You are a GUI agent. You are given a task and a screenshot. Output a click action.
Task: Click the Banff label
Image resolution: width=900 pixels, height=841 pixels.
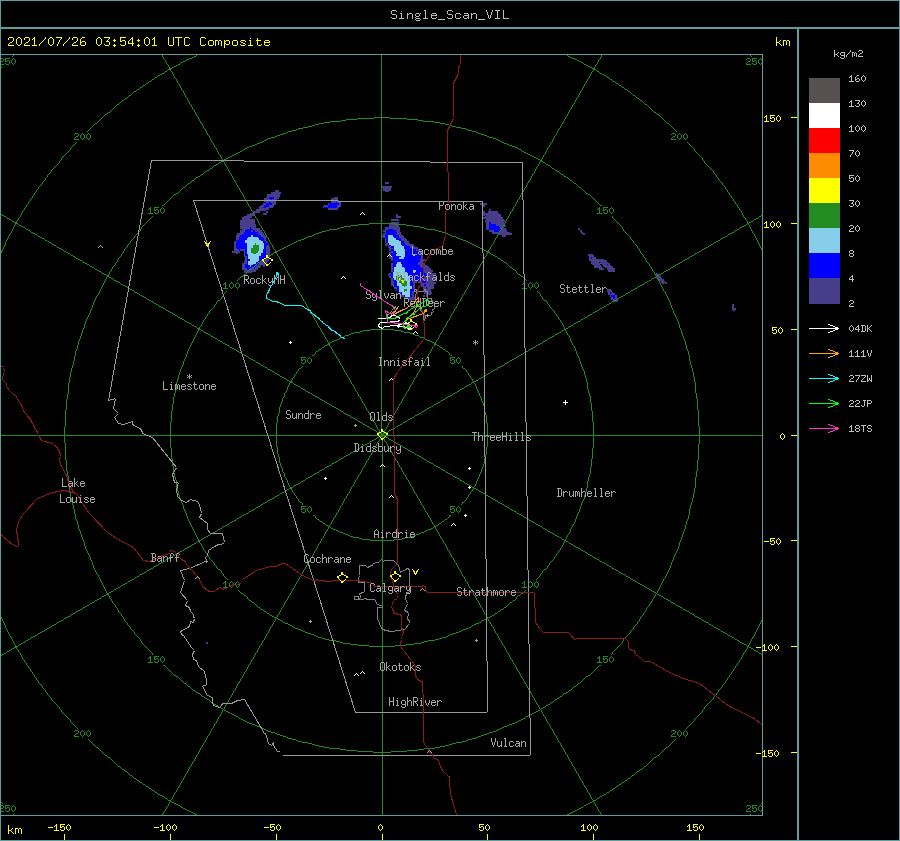click(165, 558)
